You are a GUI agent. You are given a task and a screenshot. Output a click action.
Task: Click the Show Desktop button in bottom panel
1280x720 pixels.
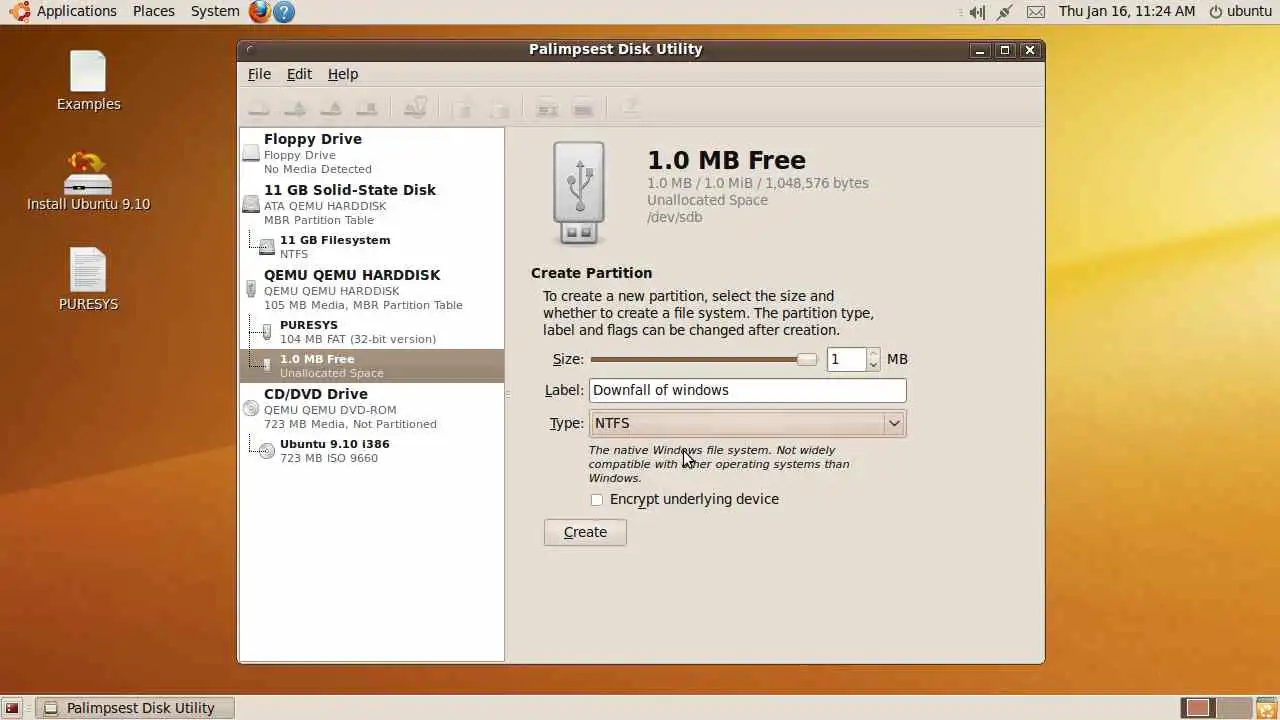[12, 708]
